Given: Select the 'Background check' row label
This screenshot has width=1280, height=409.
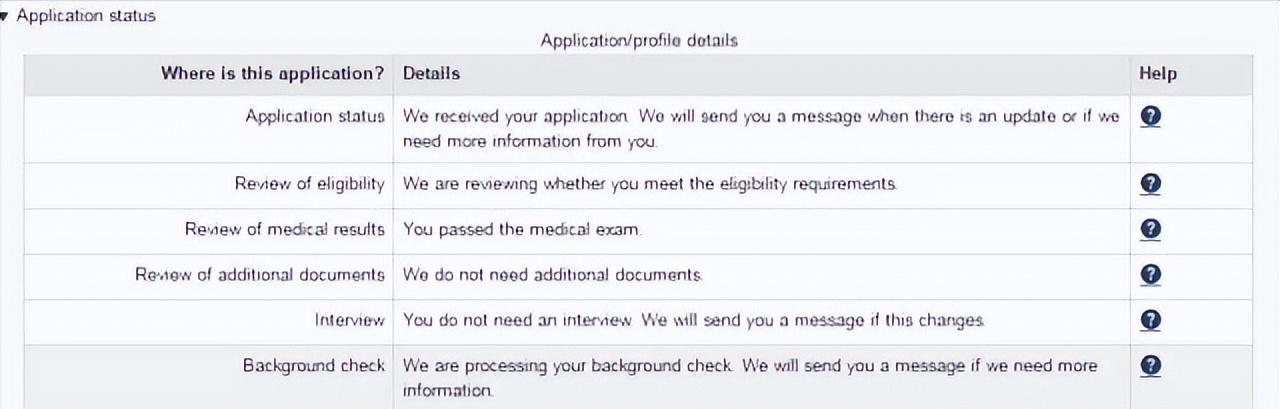Looking at the screenshot, I should pos(313,366).
